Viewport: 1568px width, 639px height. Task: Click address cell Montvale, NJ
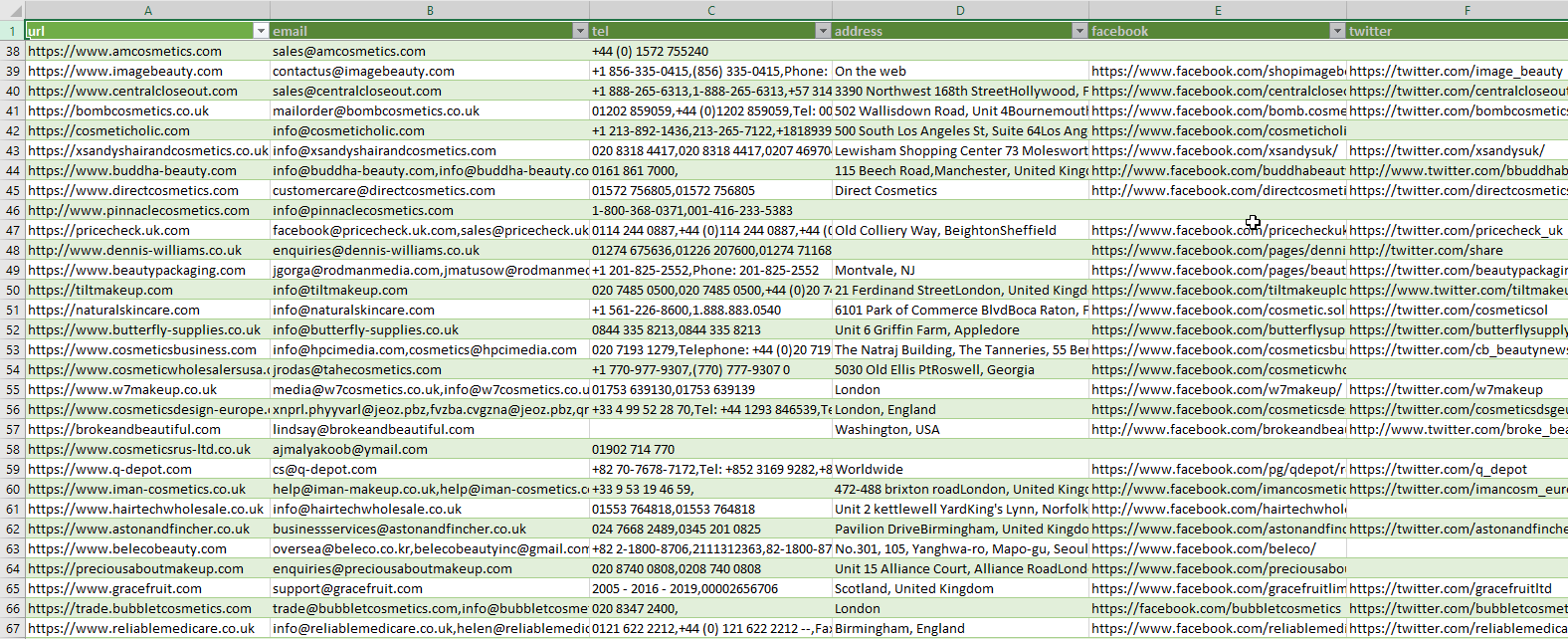[960, 270]
